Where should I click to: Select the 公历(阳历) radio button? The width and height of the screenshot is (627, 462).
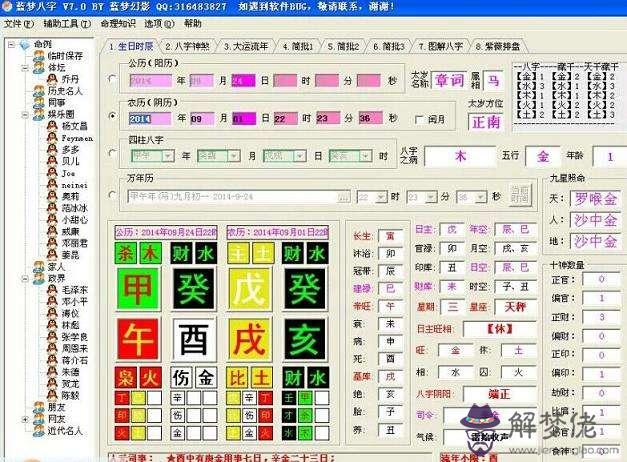pos(112,79)
